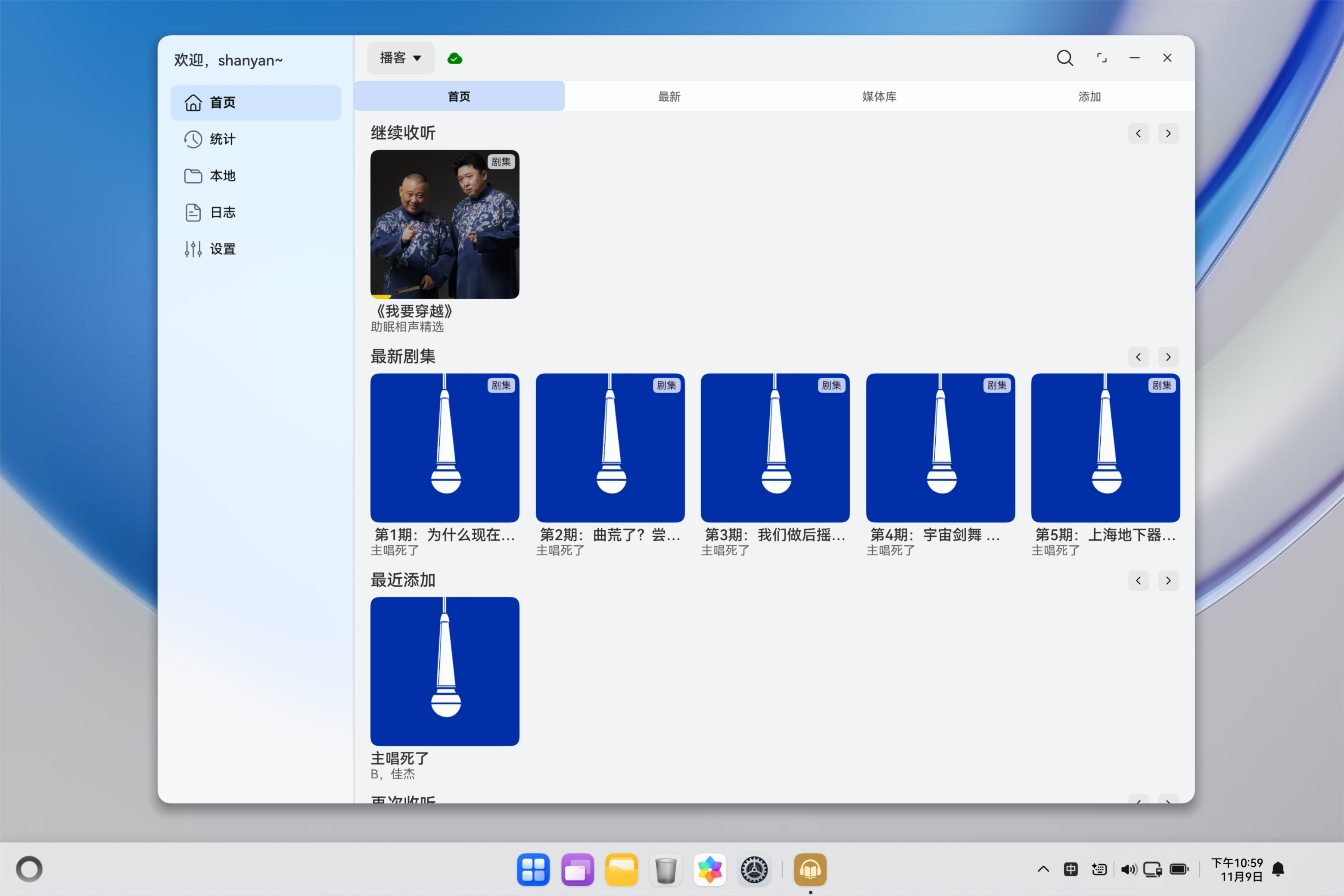This screenshot has height=896, width=1344.
Task: Click the 助眠相声精选 subtitle
Action: click(407, 327)
